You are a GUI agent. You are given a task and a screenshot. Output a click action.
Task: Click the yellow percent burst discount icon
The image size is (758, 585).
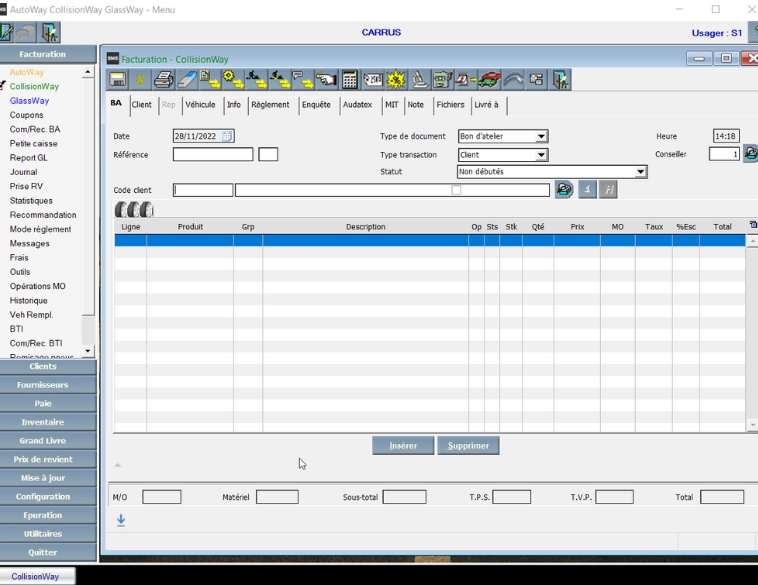click(396, 79)
